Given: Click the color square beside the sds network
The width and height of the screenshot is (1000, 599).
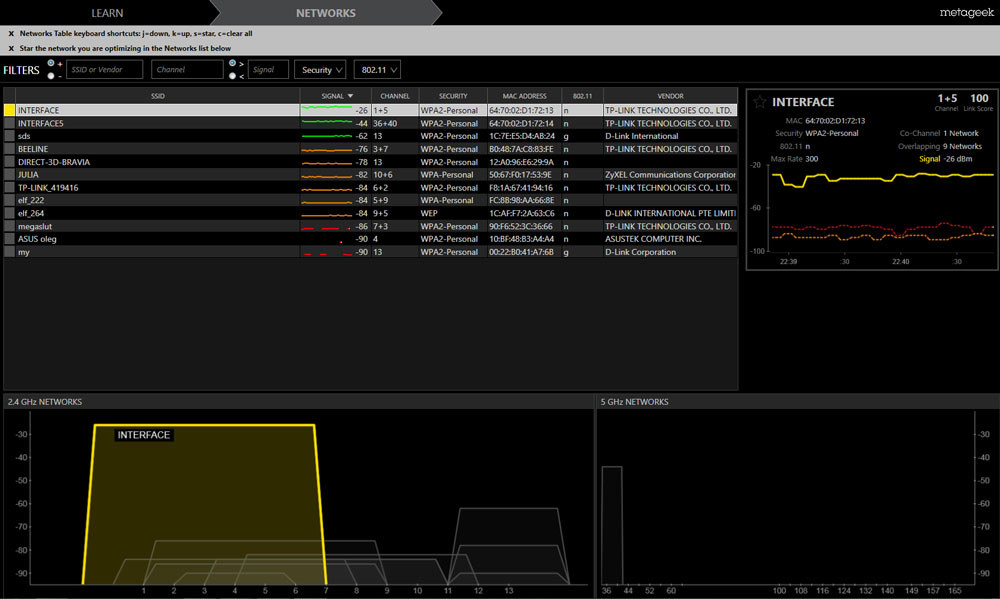Looking at the screenshot, I should pos(10,136).
